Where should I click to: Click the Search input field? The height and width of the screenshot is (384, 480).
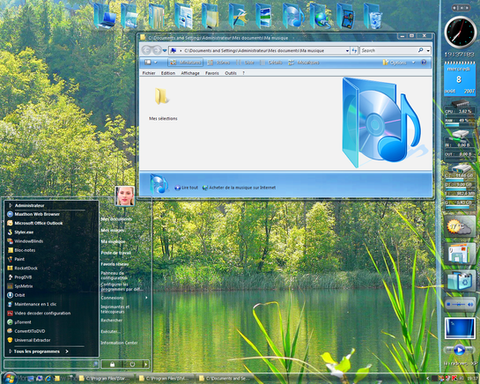pyautogui.click(x=388, y=51)
